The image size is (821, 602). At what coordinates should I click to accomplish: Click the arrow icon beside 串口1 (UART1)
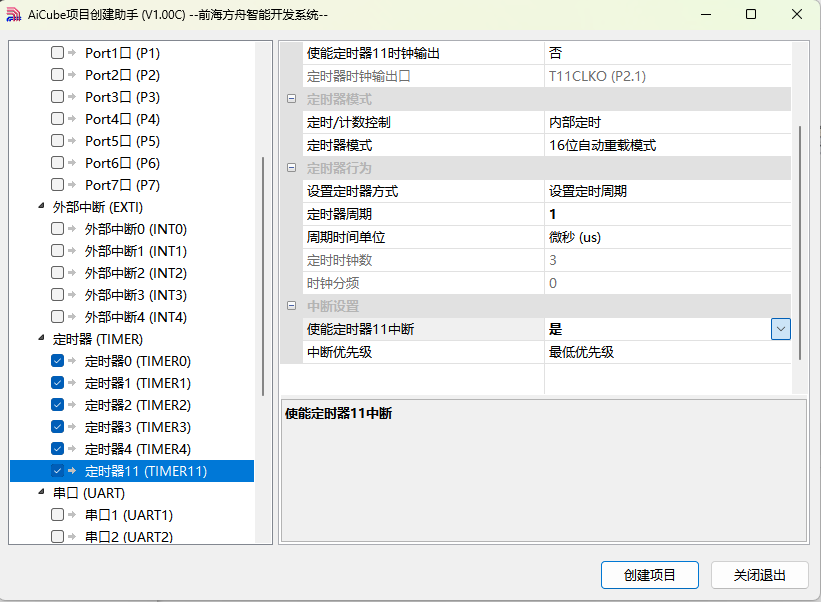pos(72,515)
